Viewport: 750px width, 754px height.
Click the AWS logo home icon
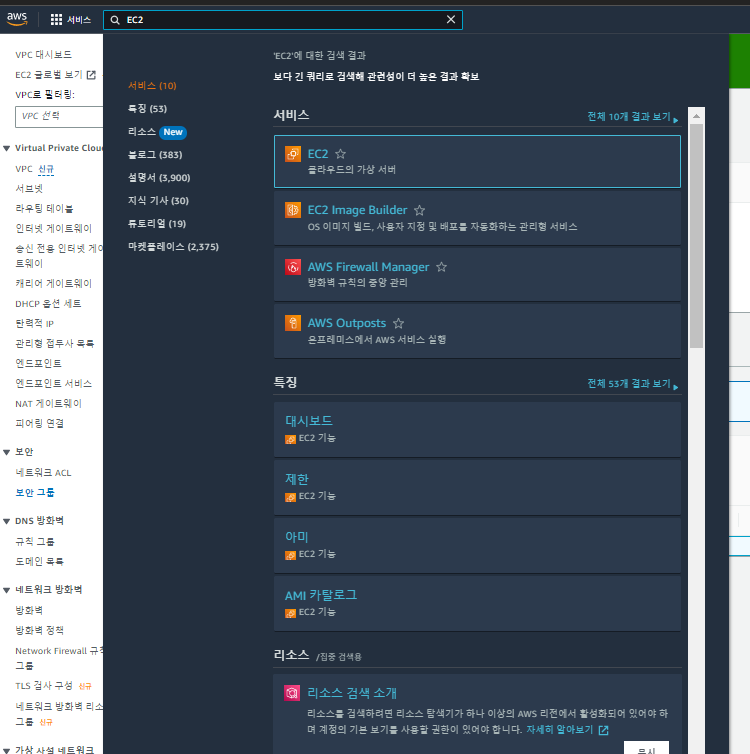[x=17, y=19]
